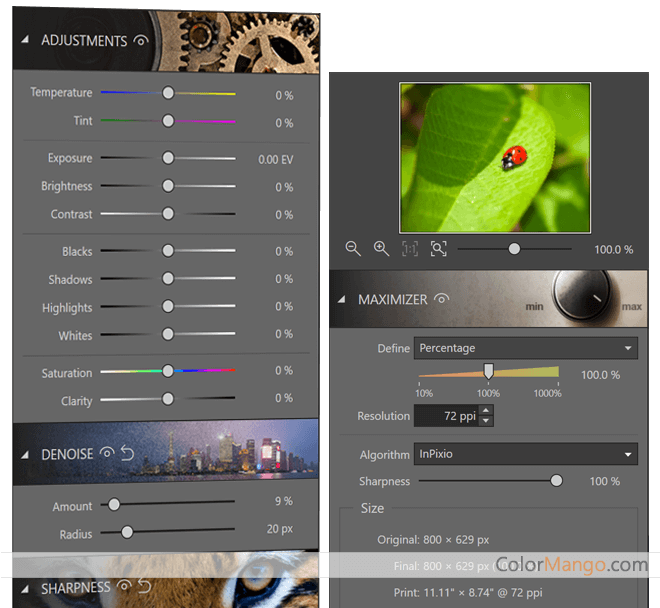
Task: Click the zoom in magnifier icon
Action: [x=381, y=249]
